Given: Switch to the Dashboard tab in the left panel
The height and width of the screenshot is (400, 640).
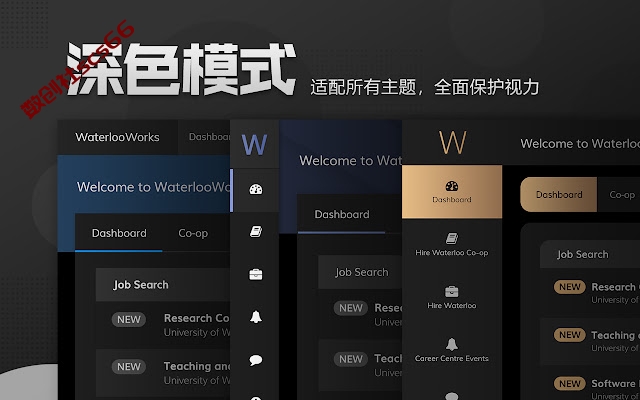Looking at the screenshot, I should tap(119, 233).
